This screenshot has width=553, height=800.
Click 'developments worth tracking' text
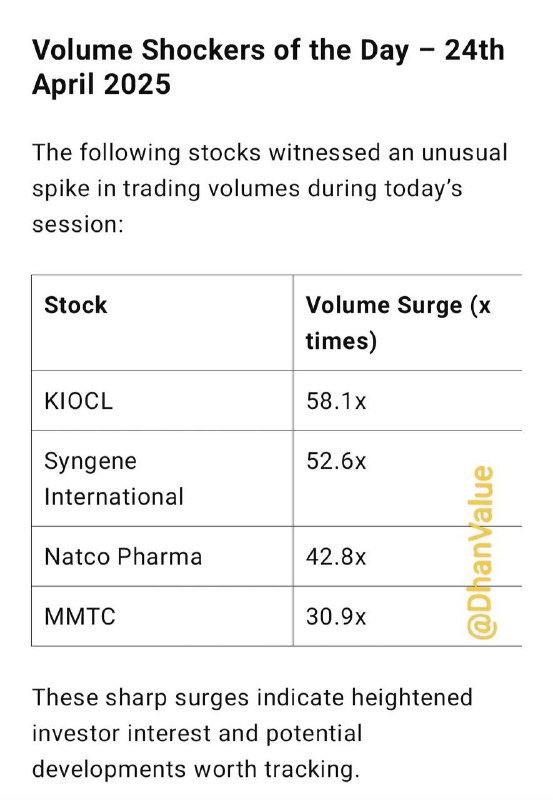(195, 769)
